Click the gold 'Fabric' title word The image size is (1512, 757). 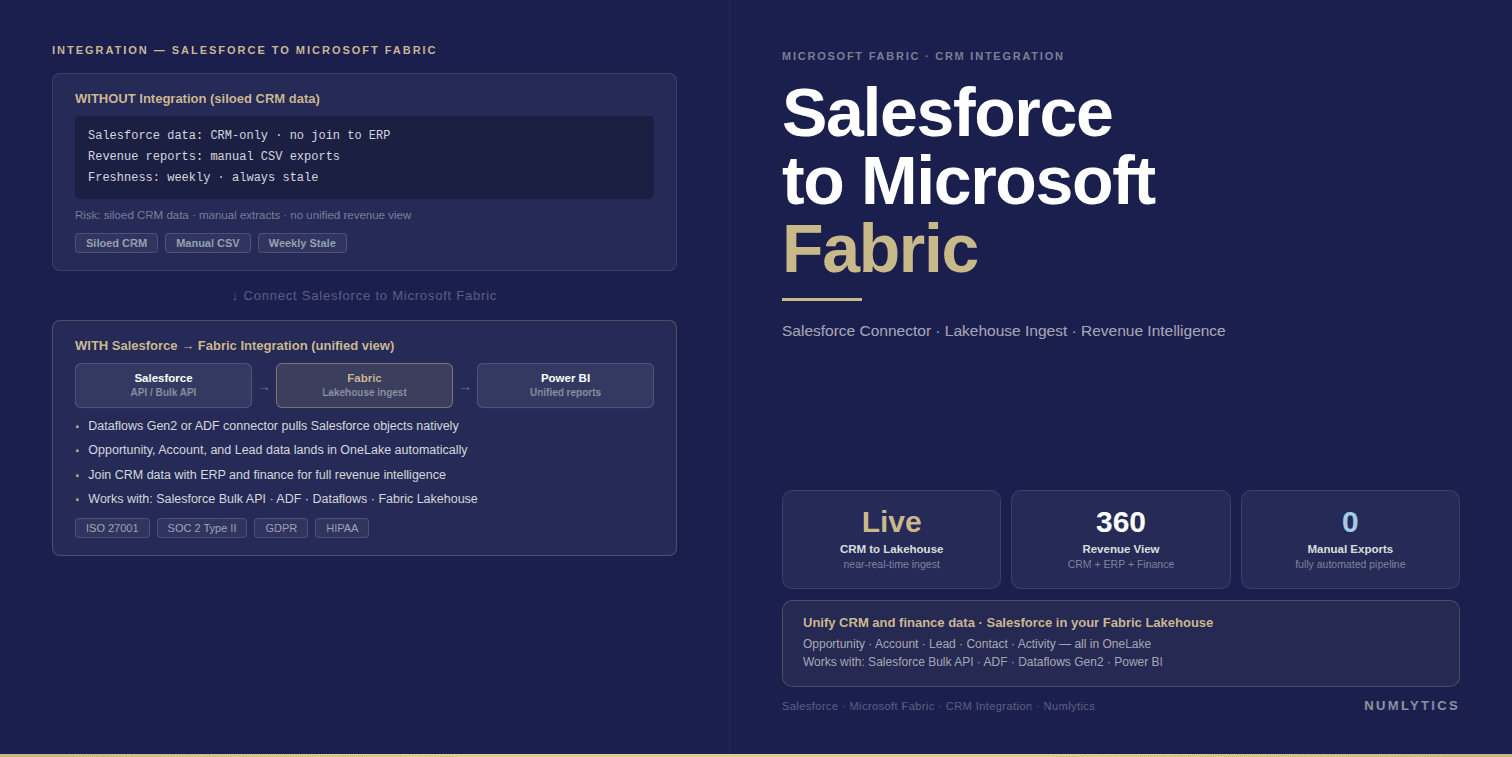[x=880, y=249]
